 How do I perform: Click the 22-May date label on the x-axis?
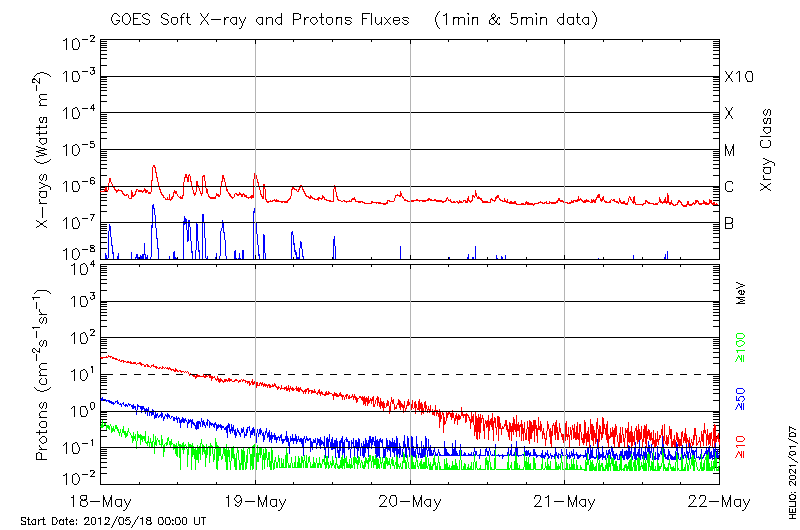pos(719,501)
